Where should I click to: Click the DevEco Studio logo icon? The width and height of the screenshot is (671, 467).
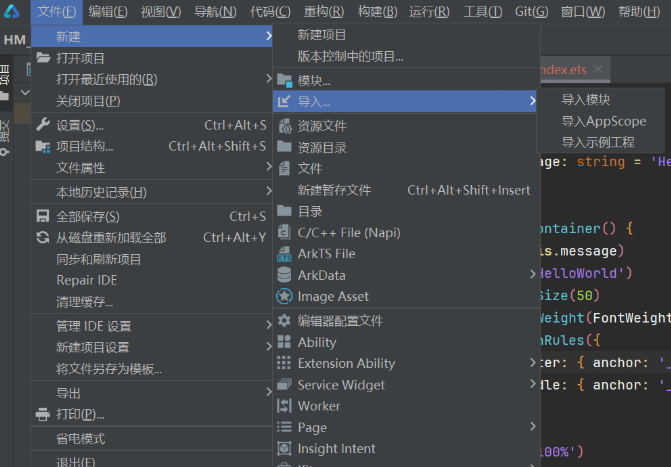[x=12, y=12]
